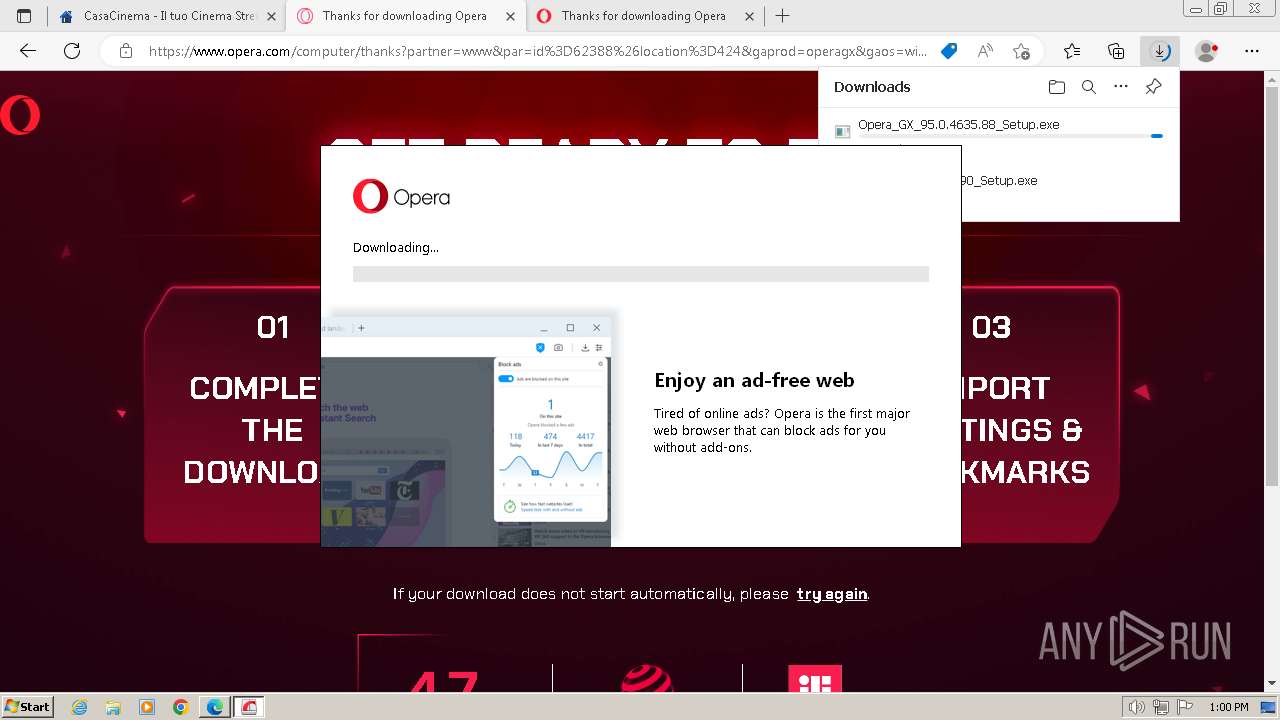Image resolution: width=1280 pixels, height=720 pixels.
Task: Close the CasaCinema tab
Action: 271,16
